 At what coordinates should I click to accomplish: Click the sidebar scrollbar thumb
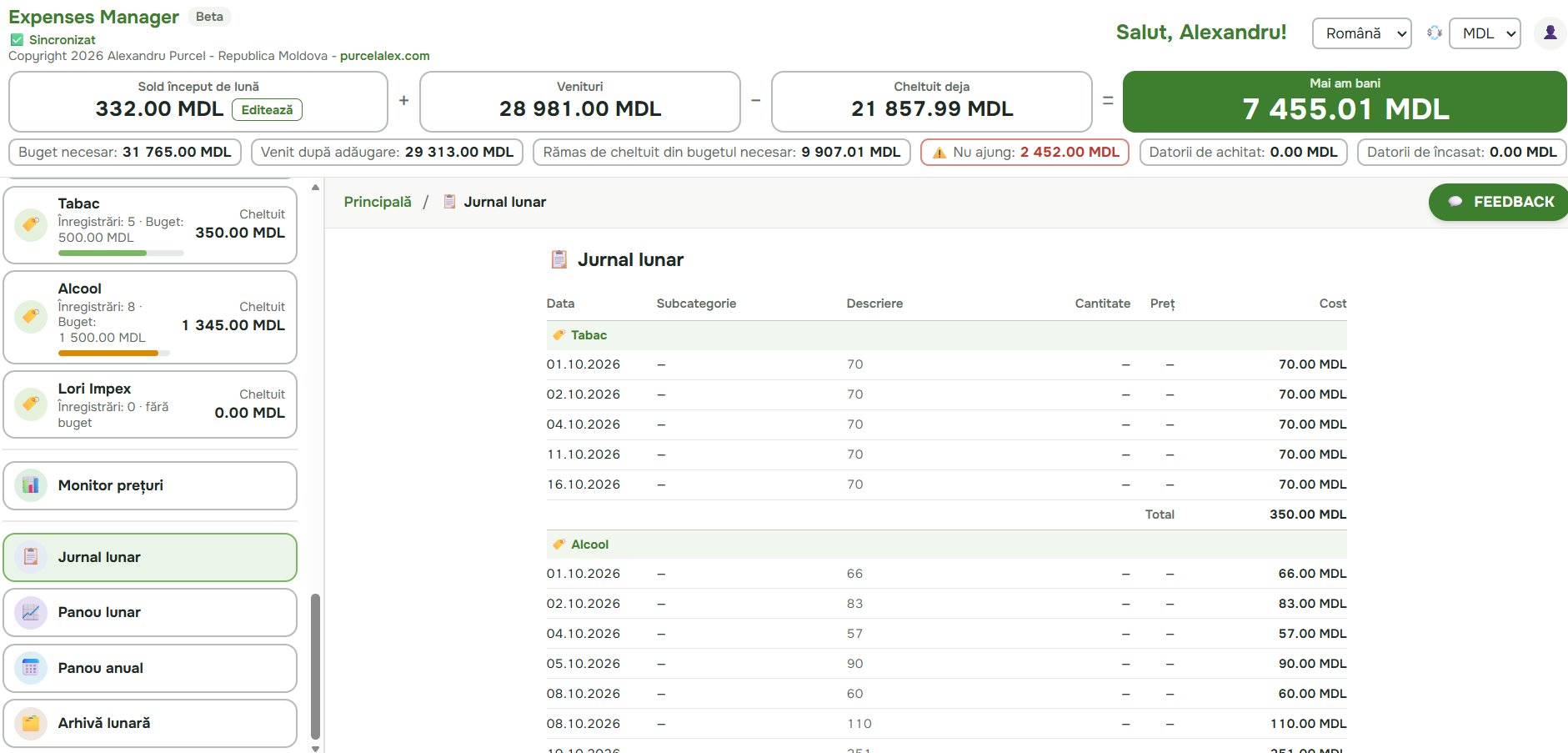pos(315,666)
